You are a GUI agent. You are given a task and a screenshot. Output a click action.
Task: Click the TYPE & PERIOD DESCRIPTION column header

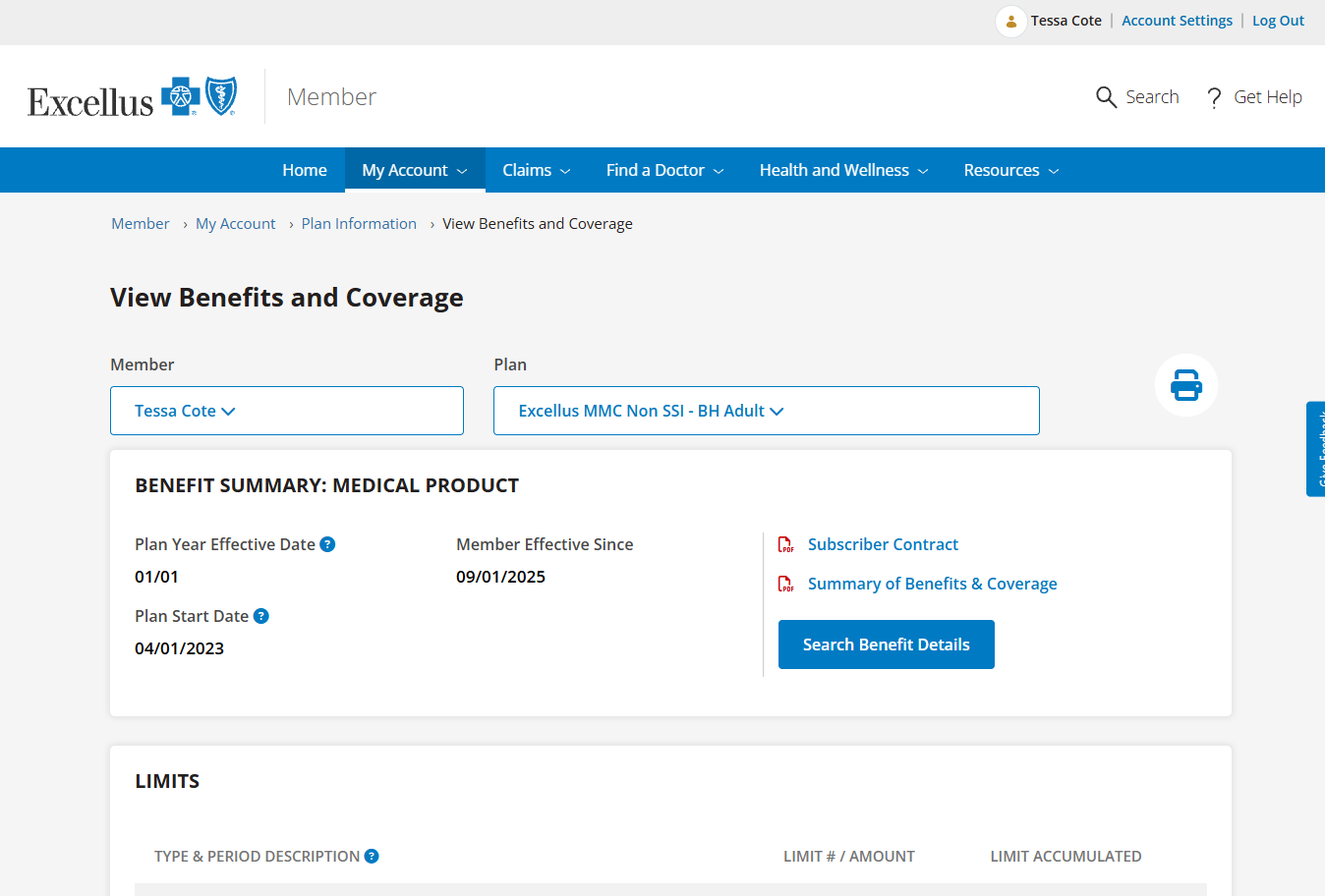[x=258, y=857]
